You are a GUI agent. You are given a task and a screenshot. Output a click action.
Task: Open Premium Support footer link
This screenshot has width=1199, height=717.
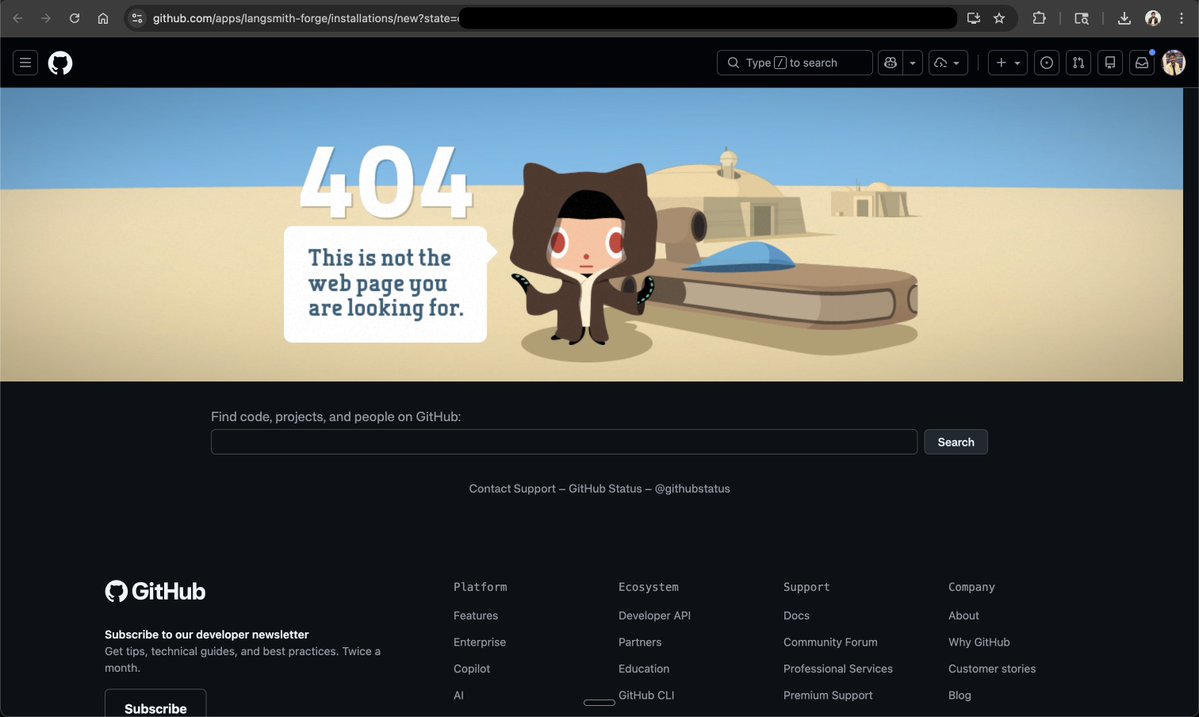click(828, 695)
